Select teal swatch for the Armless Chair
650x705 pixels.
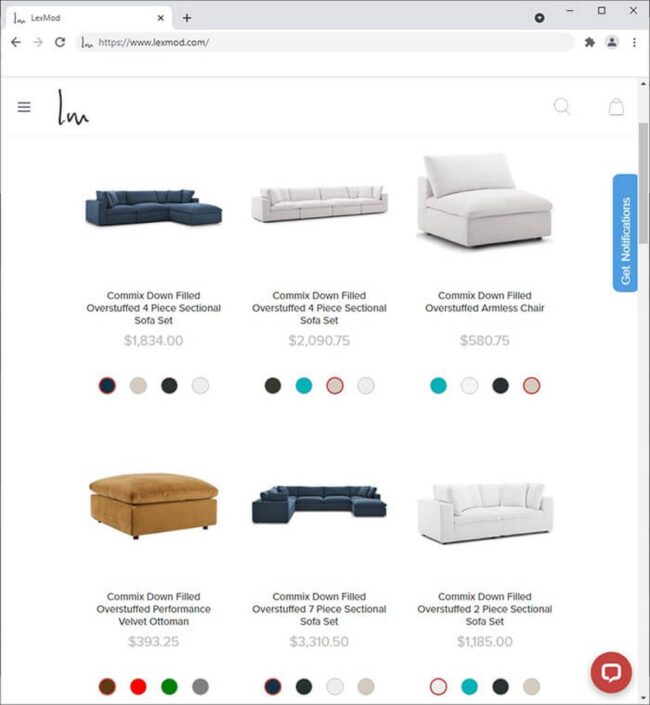point(438,385)
